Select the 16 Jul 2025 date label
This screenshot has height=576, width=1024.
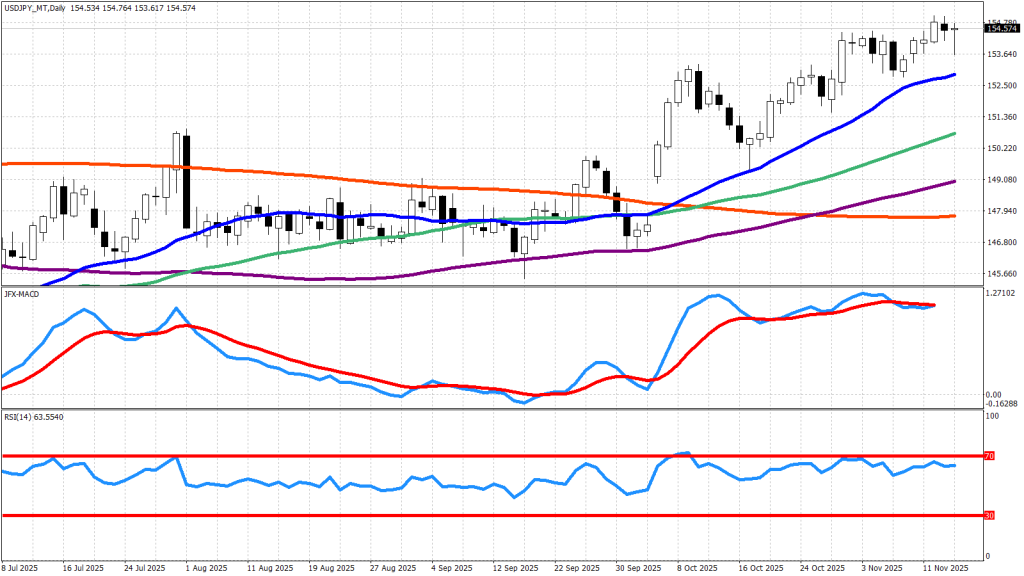click(x=84, y=567)
